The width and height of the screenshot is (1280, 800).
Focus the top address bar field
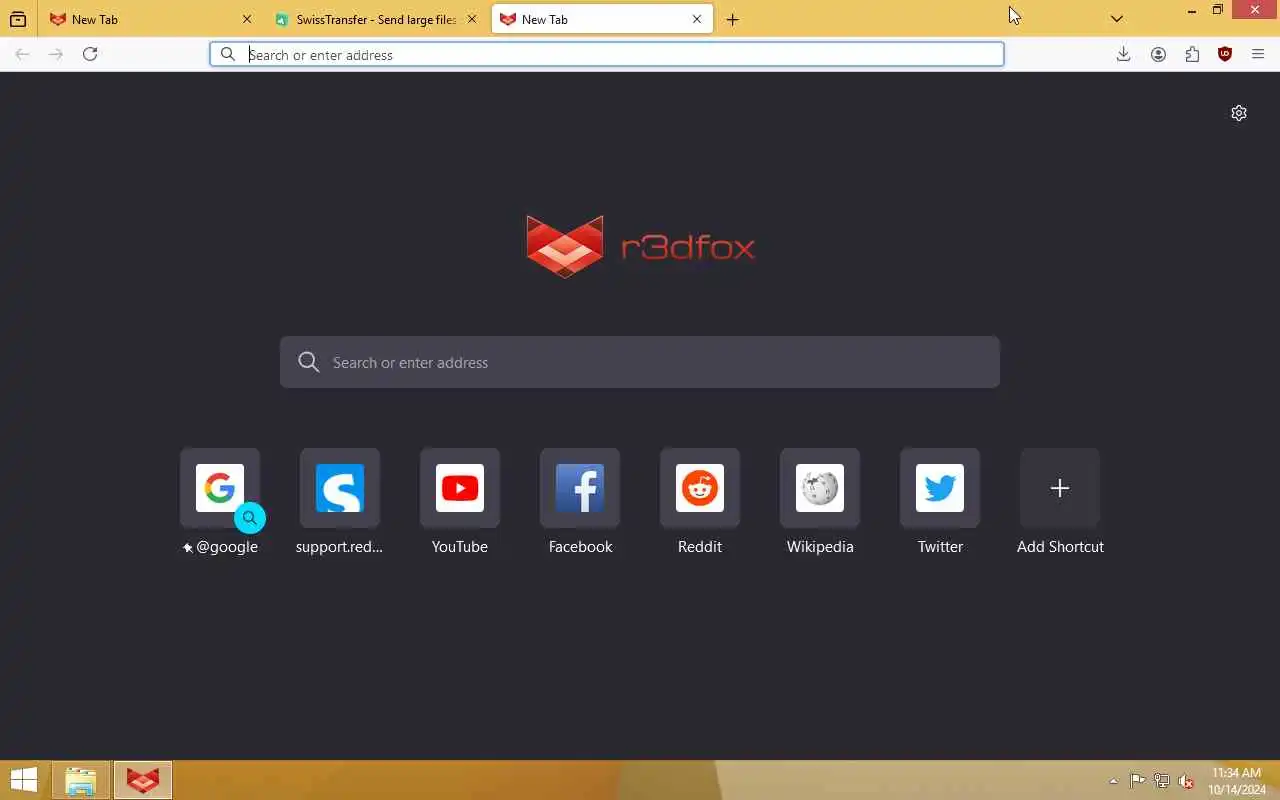click(607, 54)
